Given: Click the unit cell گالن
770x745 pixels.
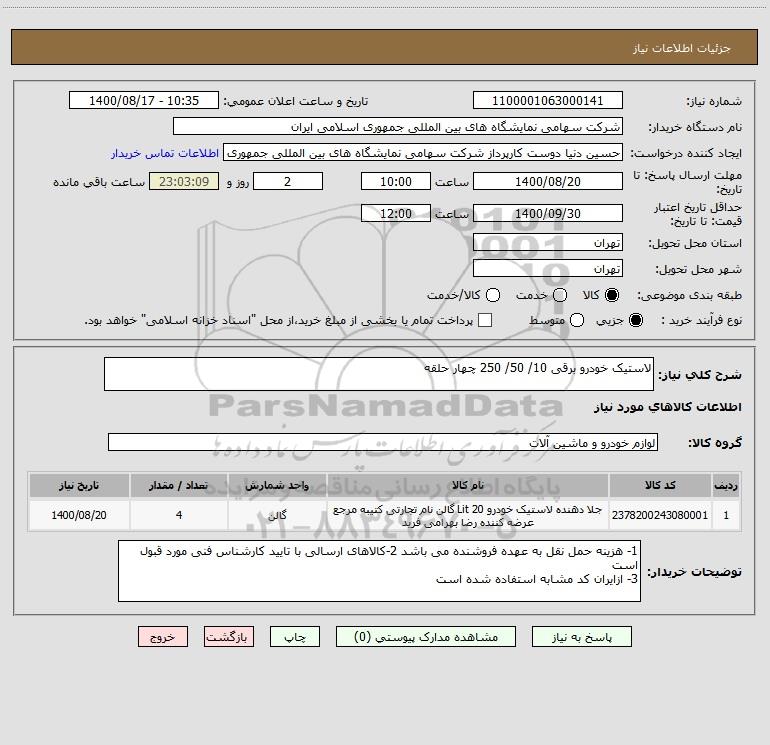Looking at the screenshot, I should [277, 515].
